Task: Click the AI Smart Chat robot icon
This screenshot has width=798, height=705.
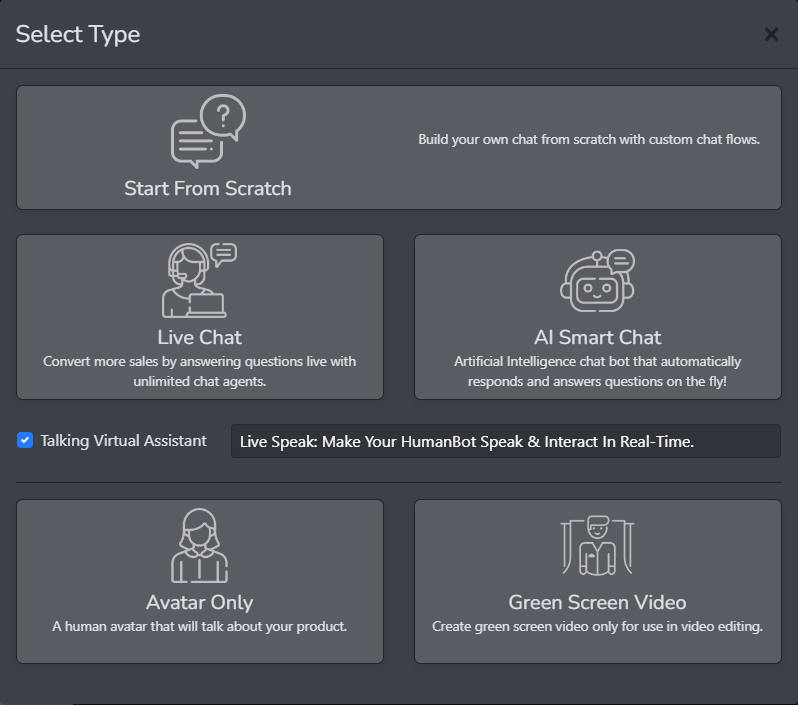Action: pyautogui.click(x=597, y=280)
